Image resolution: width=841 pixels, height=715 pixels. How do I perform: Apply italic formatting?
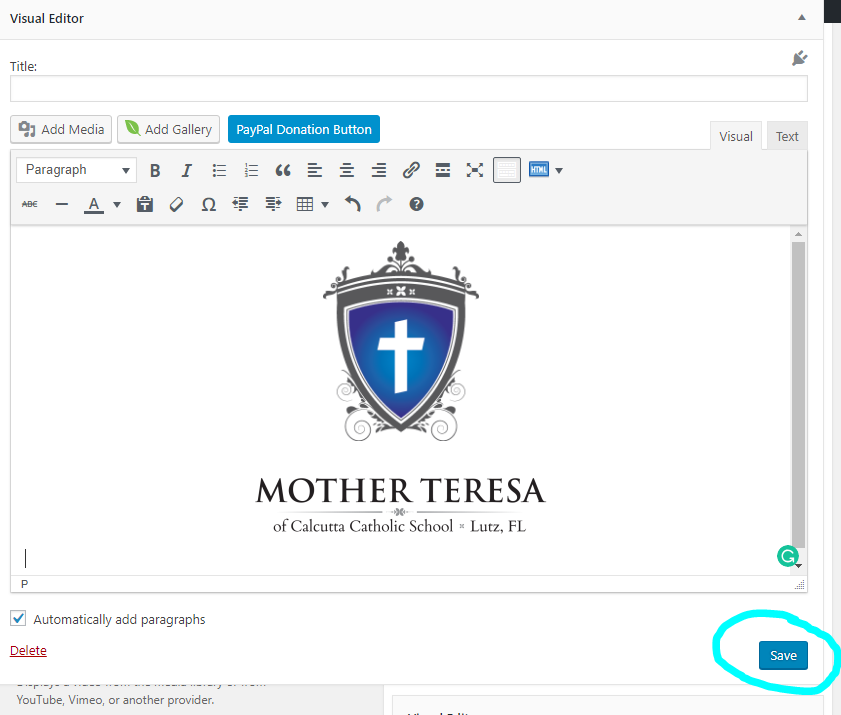pyautogui.click(x=186, y=170)
